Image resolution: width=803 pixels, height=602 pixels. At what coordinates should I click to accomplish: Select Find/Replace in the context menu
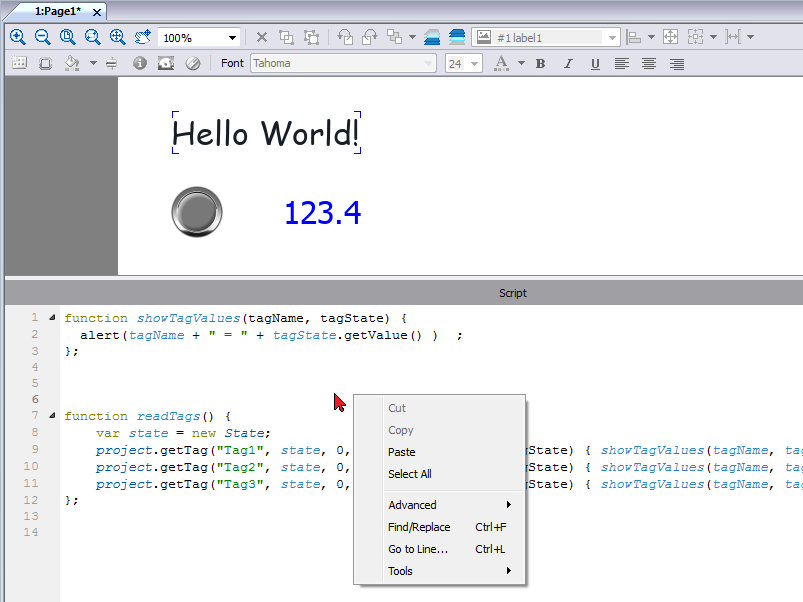click(x=419, y=527)
